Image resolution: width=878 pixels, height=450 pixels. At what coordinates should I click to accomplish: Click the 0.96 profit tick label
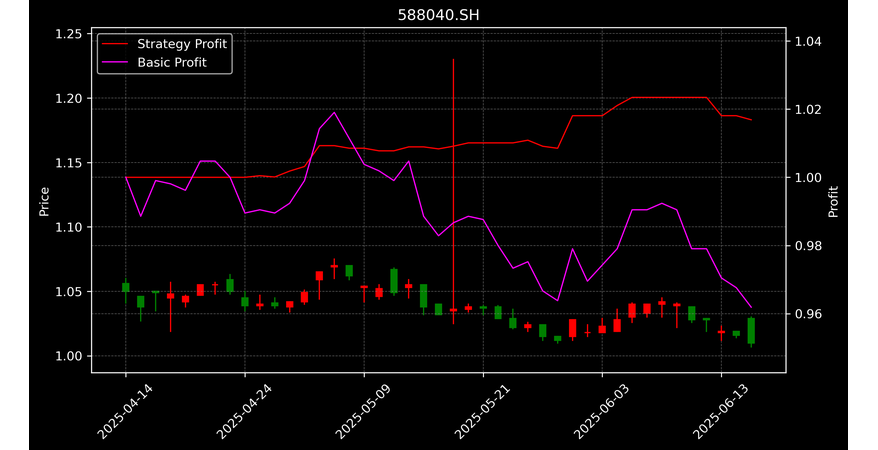tap(807, 313)
